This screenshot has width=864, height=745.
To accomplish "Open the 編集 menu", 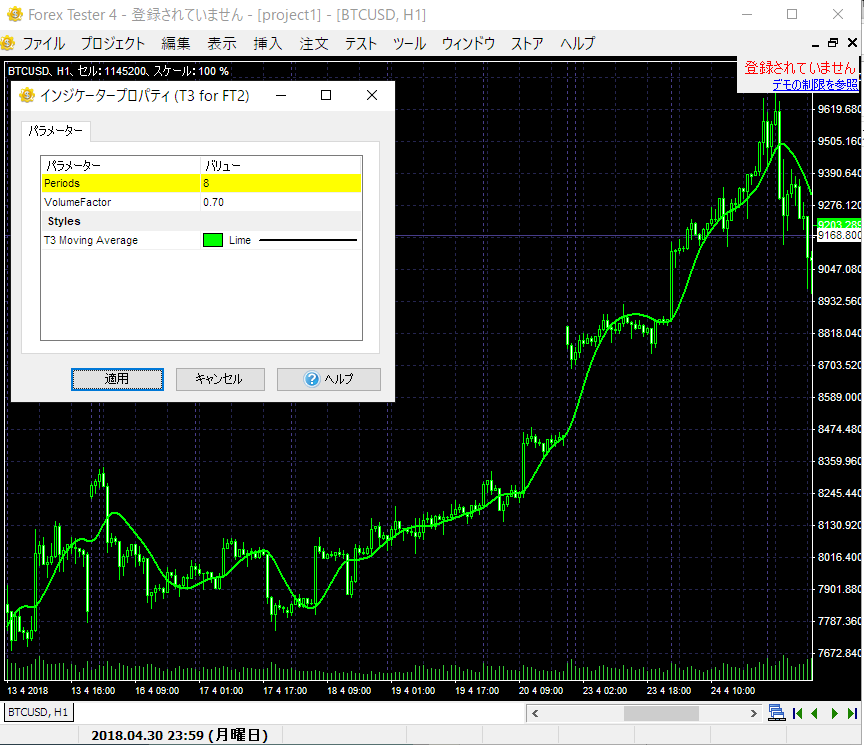I will click(176, 44).
